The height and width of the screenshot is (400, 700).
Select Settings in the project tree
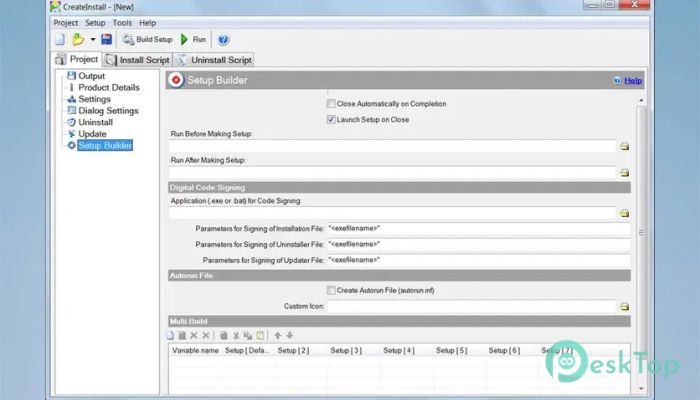(x=94, y=99)
